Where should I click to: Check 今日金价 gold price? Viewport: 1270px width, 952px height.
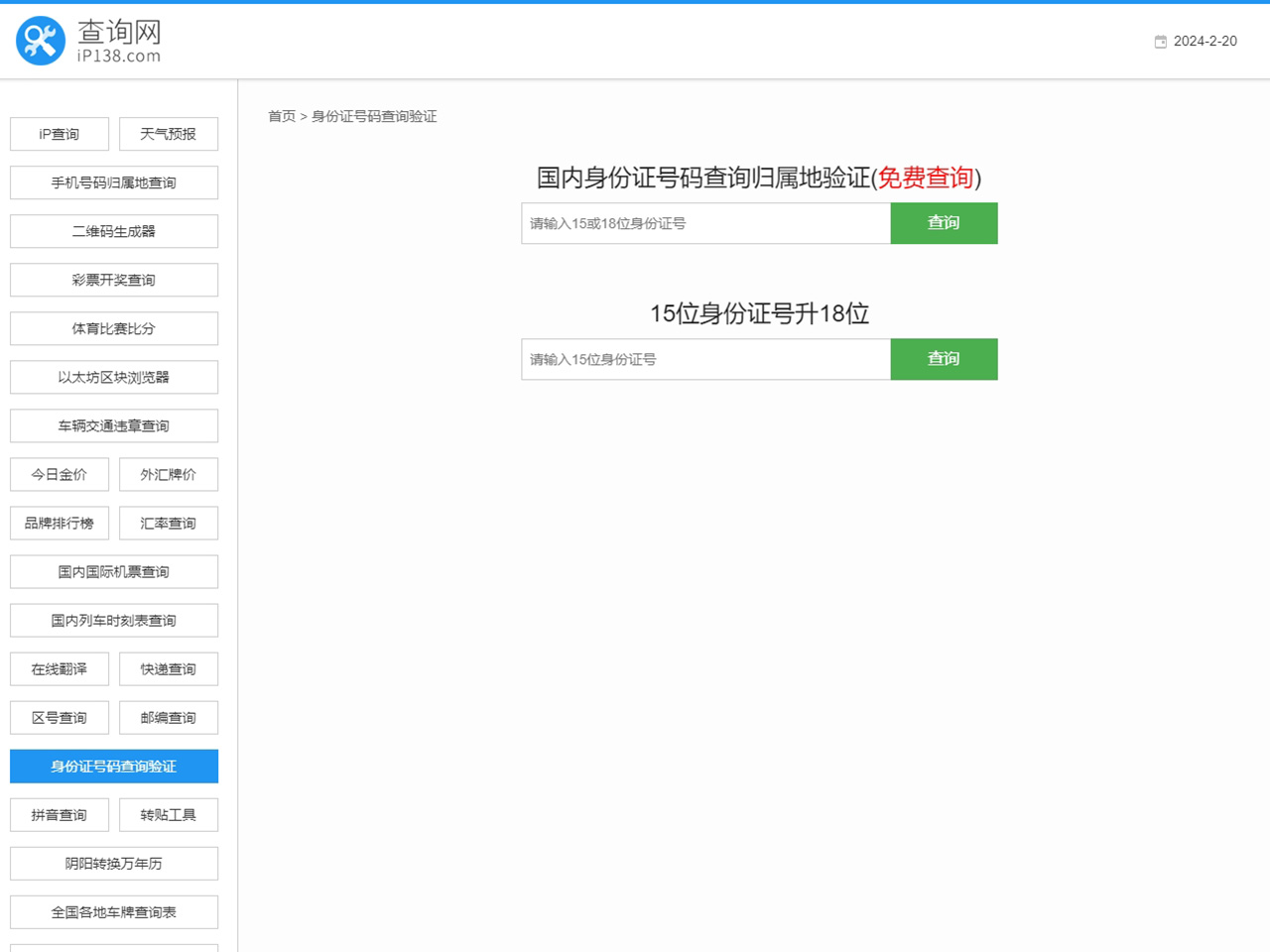pos(60,474)
